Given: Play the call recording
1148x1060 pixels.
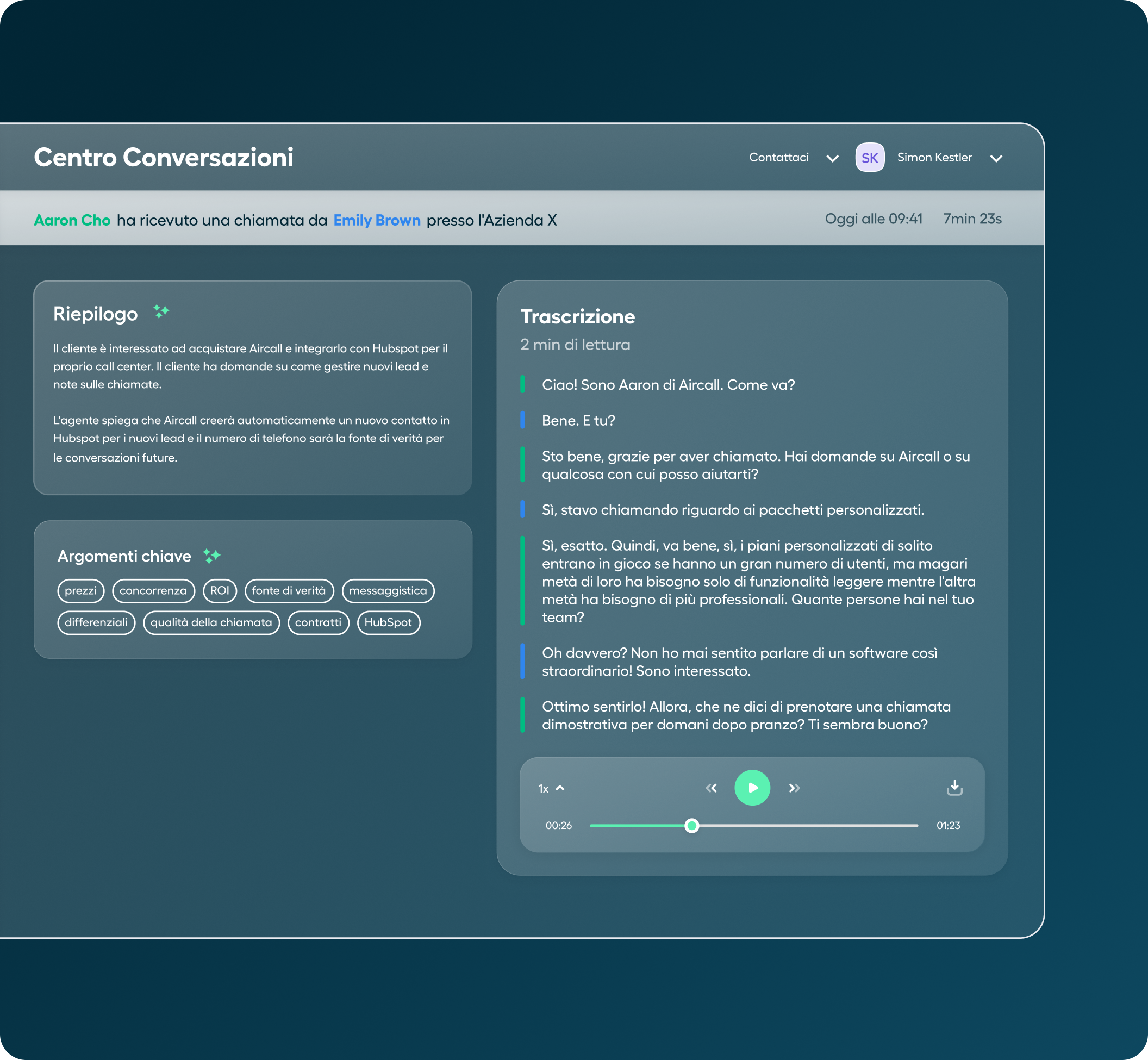Looking at the screenshot, I should (752, 788).
